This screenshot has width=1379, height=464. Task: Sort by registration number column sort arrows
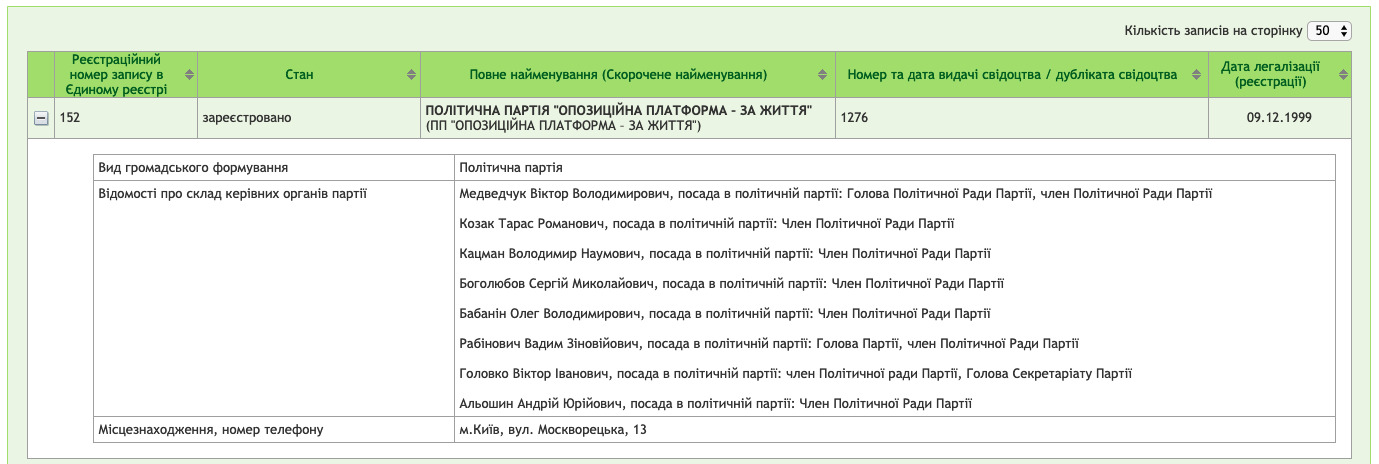[188, 75]
